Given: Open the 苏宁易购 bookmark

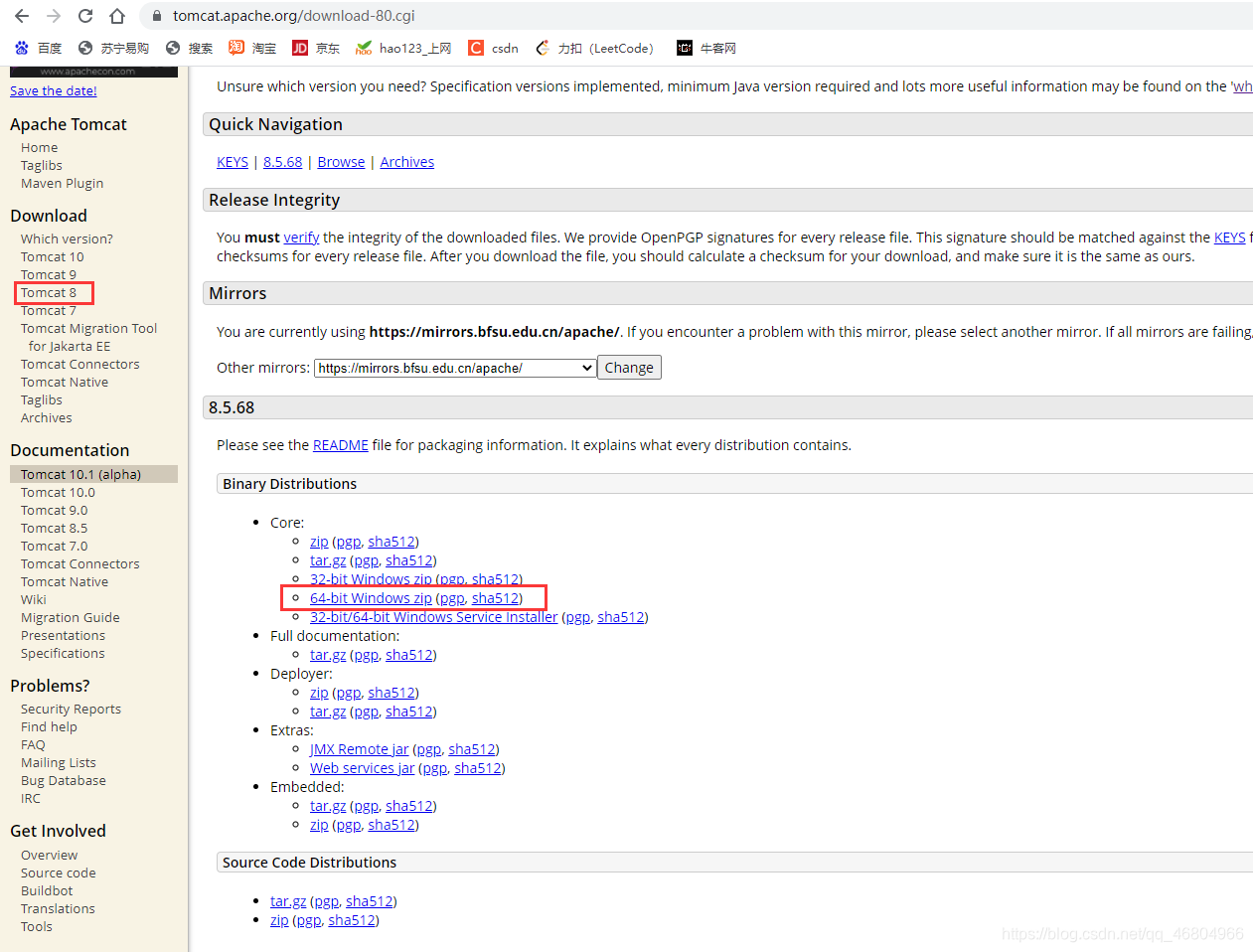Looking at the screenshot, I should pyautogui.click(x=113, y=48).
